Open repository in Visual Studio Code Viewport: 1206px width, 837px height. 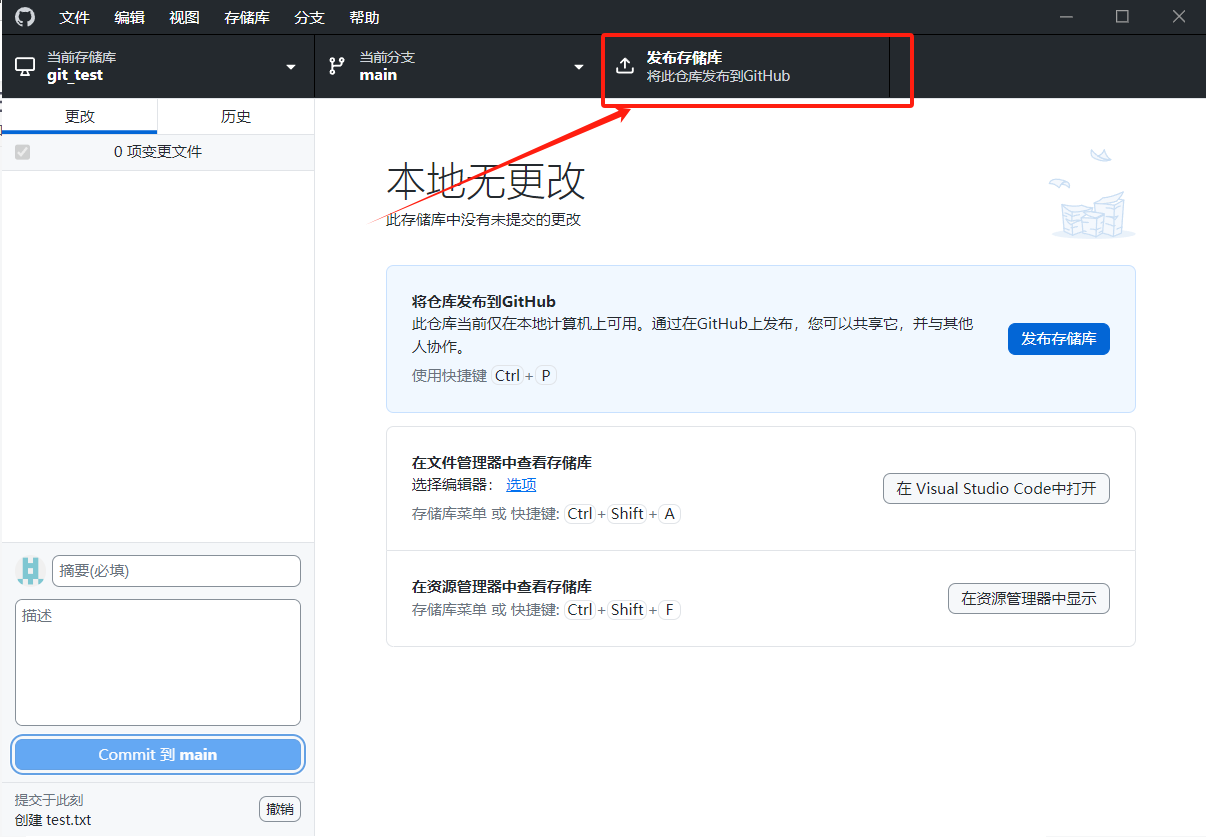pyautogui.click(x=995, y=488)
